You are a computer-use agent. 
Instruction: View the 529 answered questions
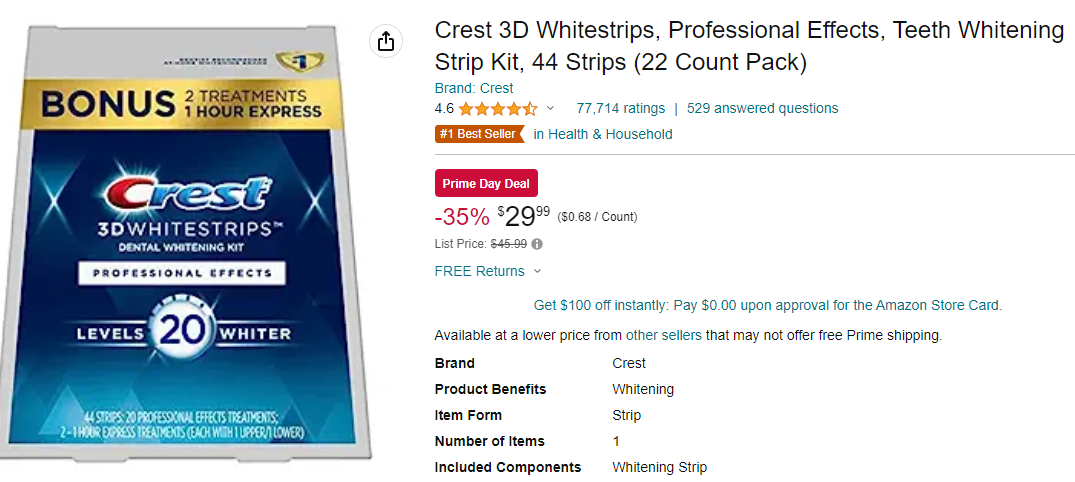tap(762, 108)
